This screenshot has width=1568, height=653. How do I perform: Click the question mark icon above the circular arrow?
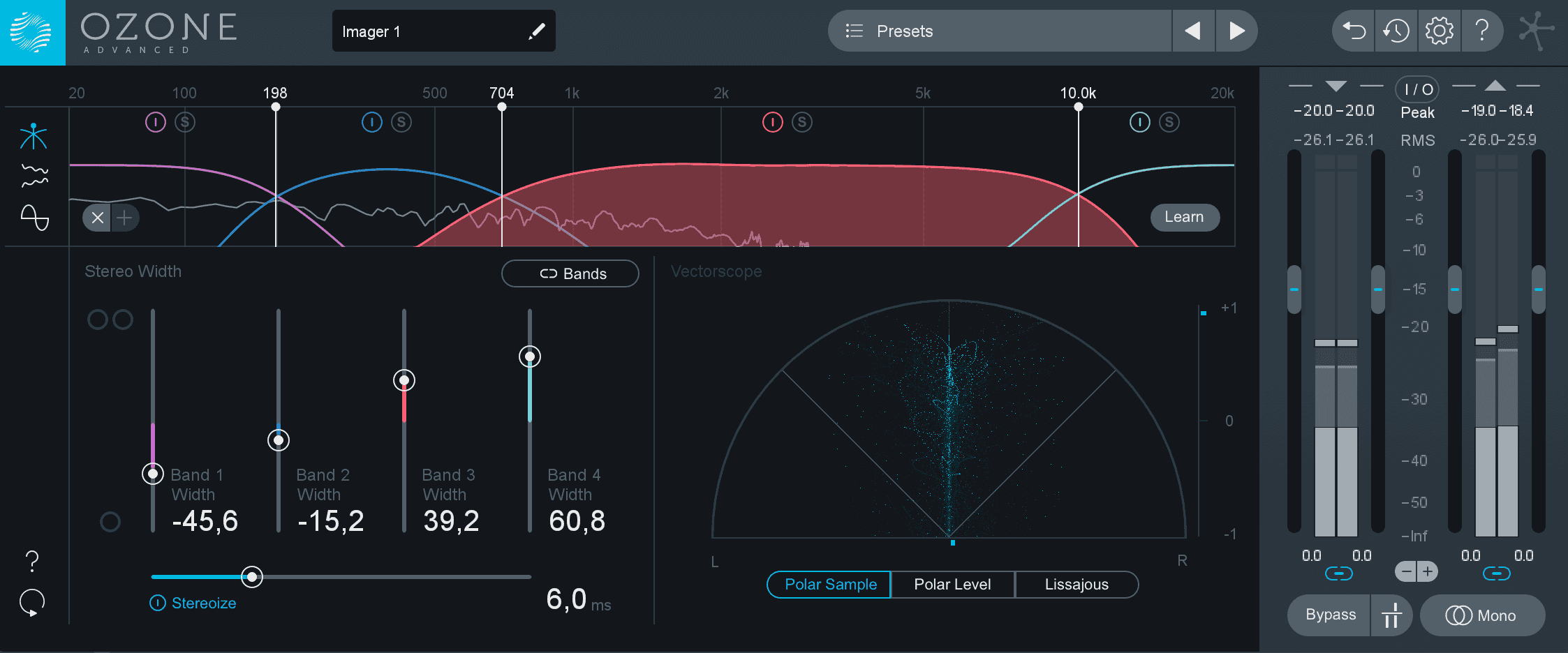click(32, 561)
